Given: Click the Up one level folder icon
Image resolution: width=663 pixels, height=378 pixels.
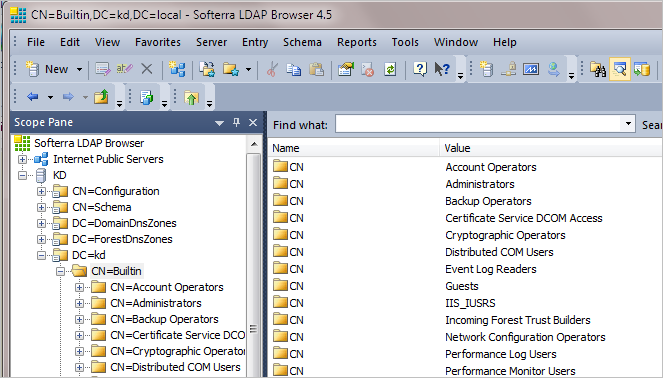Looking at the screenshot, I should [x=101, y=97].
